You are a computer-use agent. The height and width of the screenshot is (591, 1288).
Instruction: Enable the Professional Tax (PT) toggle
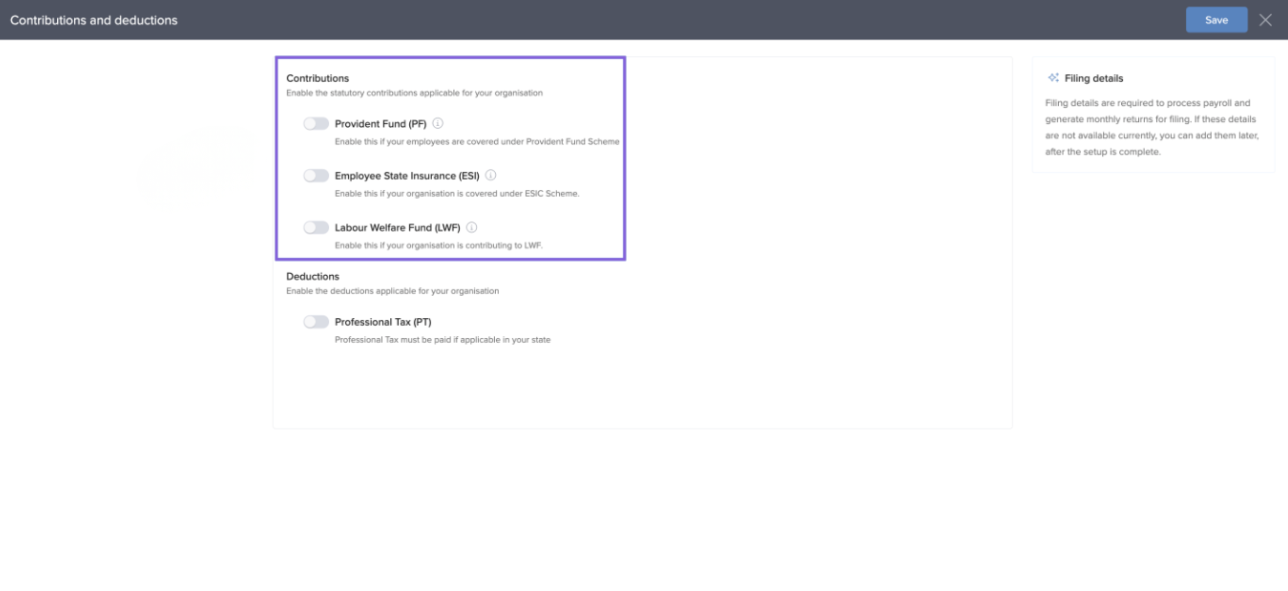coord(316,322)
